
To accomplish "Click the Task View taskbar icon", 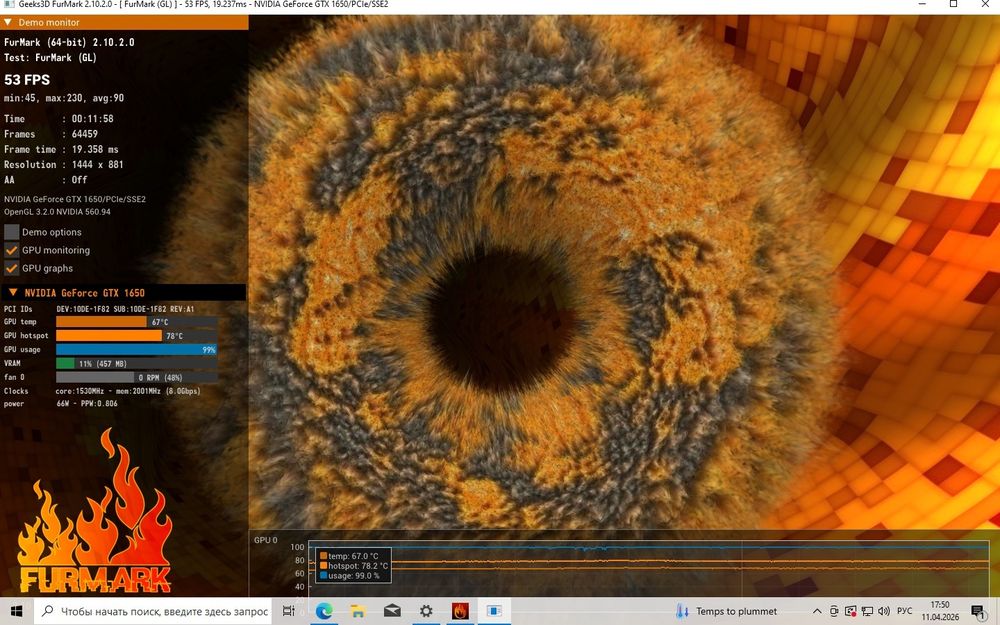I will tap(289, 611).
